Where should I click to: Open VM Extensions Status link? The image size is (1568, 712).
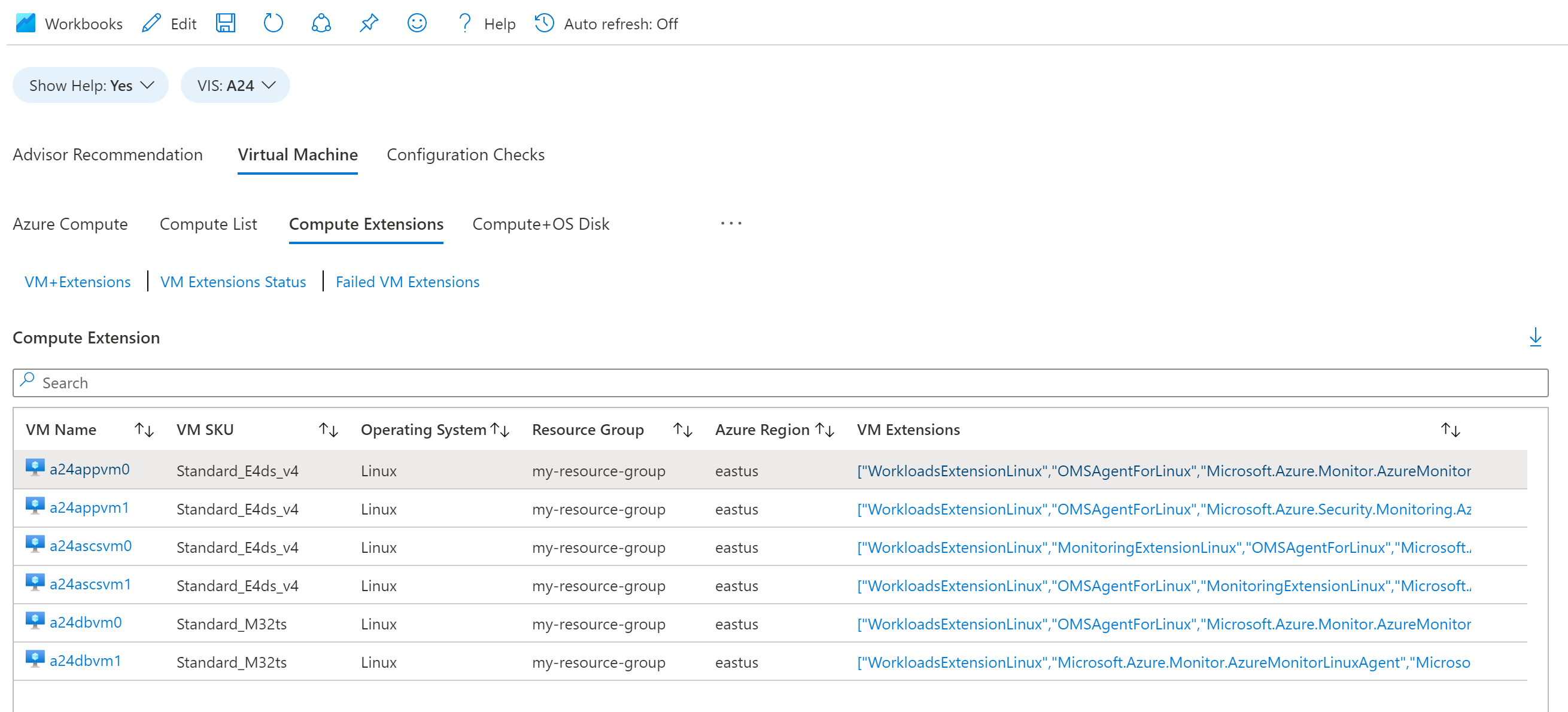click(233, 282)
